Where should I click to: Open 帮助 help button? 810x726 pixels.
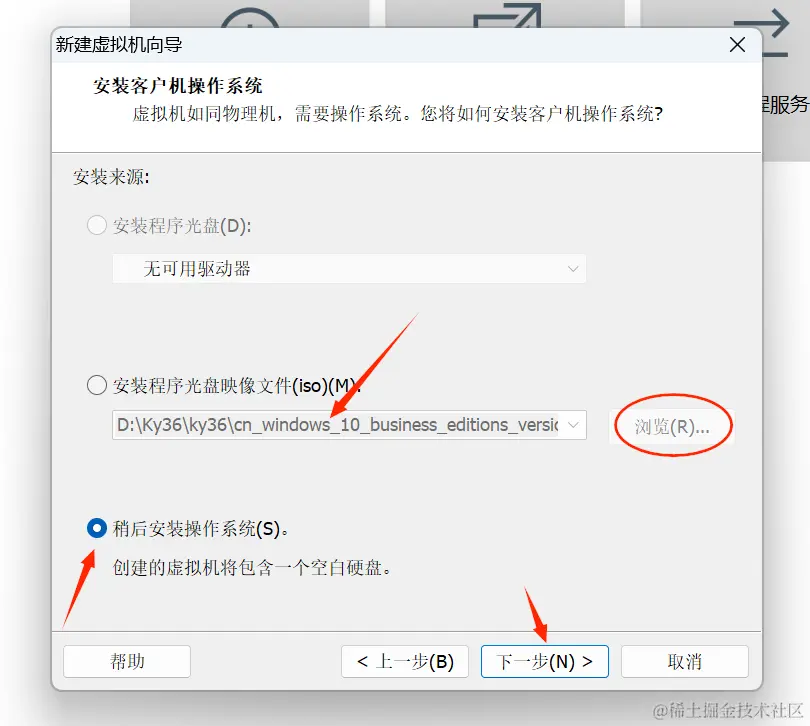127,661
